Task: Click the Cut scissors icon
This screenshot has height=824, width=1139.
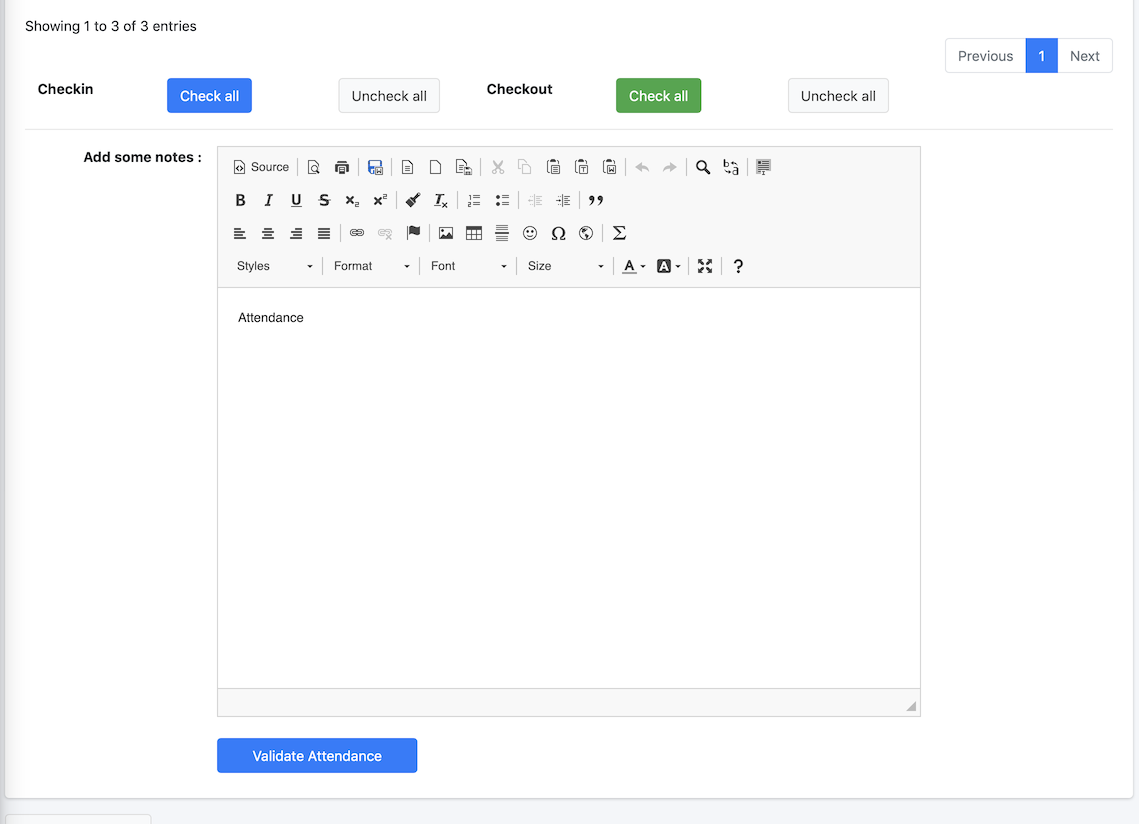Action: point(498,167)
